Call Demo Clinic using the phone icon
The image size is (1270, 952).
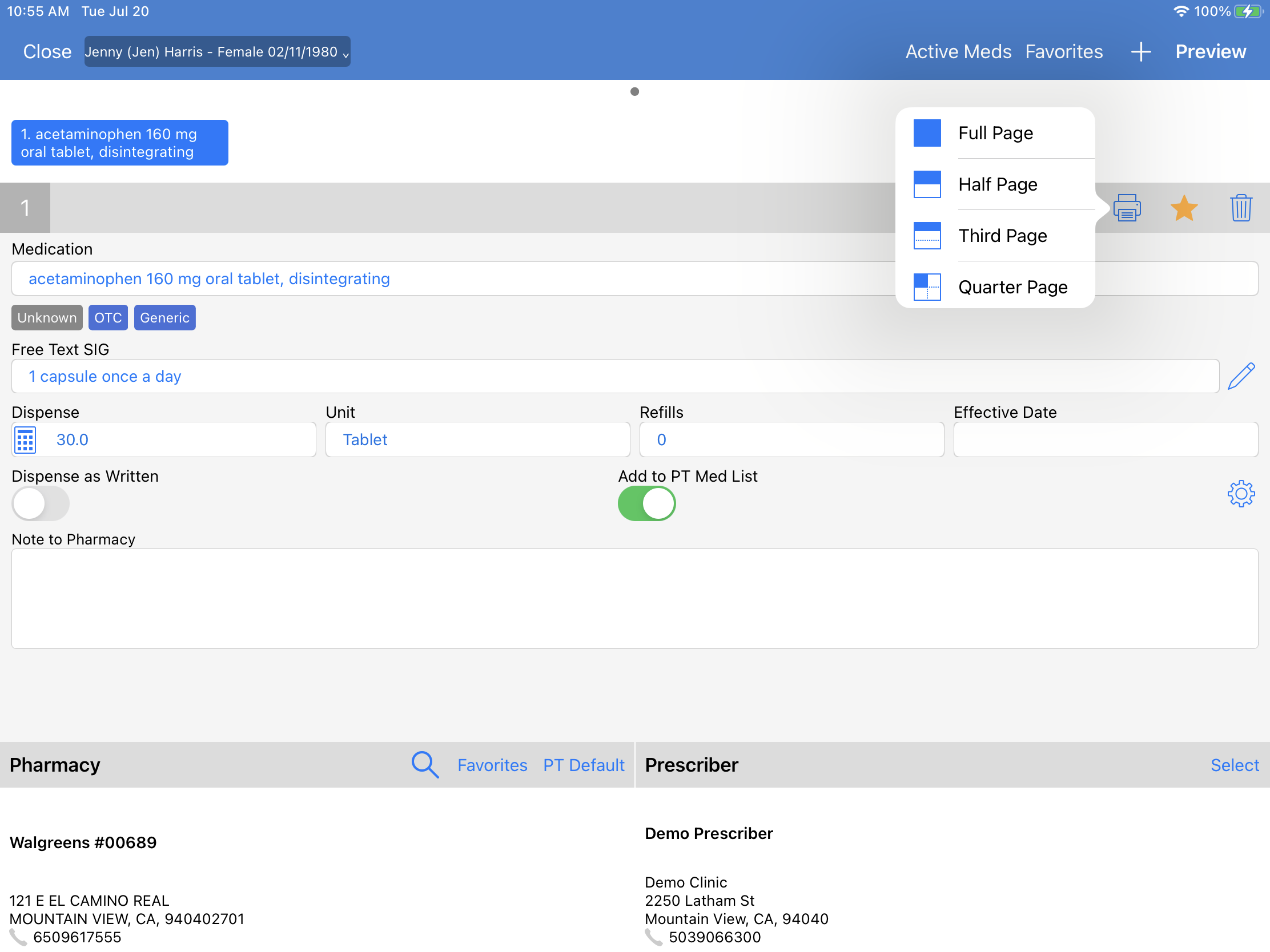click(x=653, y=938)
